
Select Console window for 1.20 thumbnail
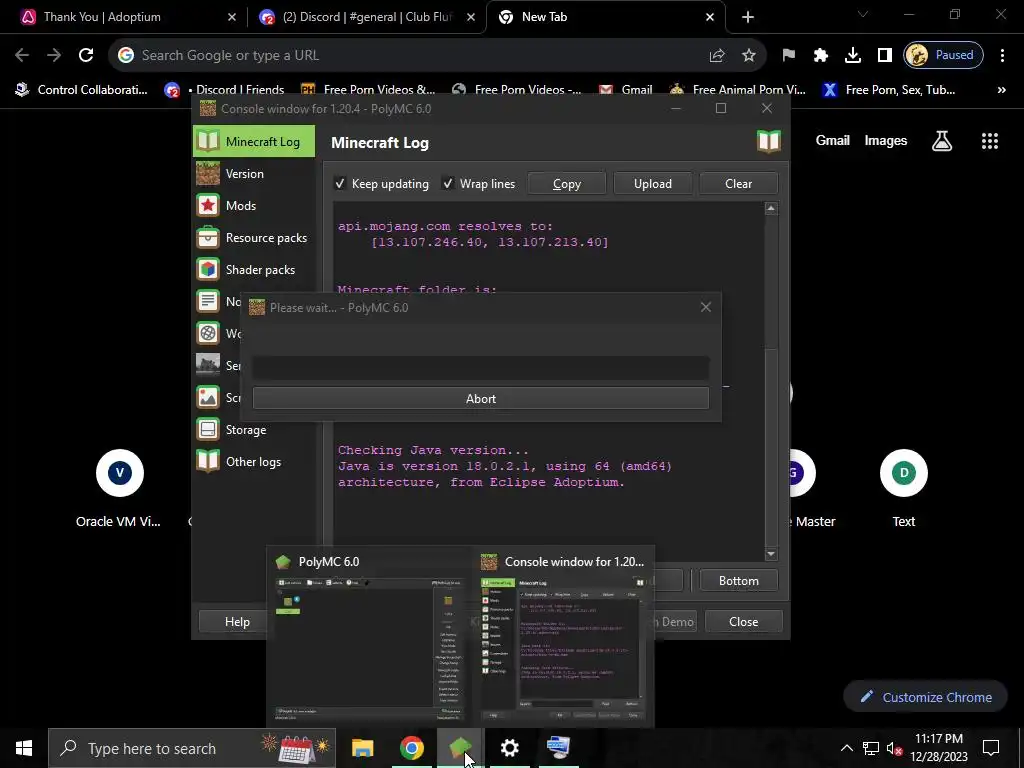coord(563,637)
